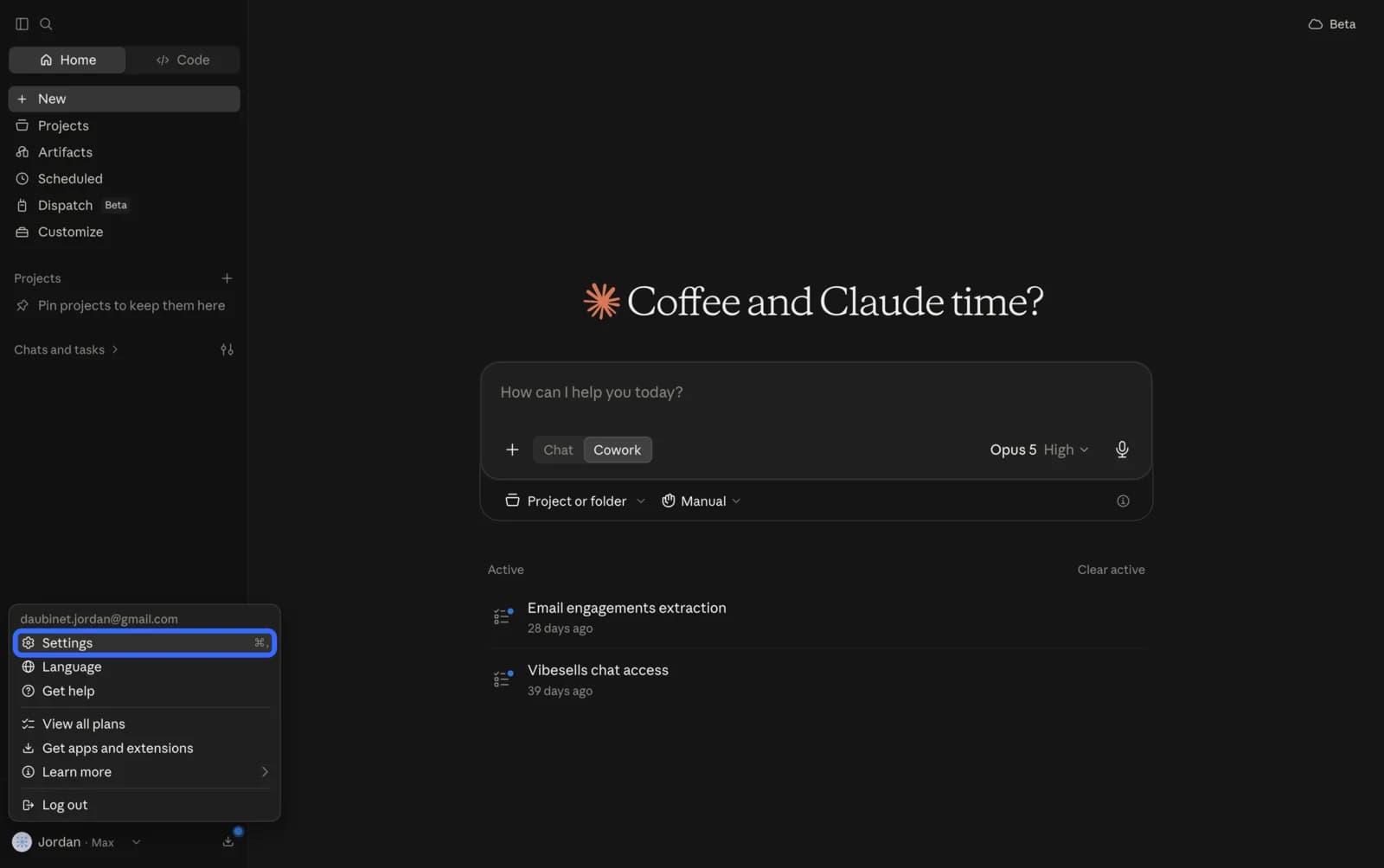Image resolution: width=1384 pixels, height=868 pixels.
Task: Click the Settings gear icon
Action: pos(29,643)
